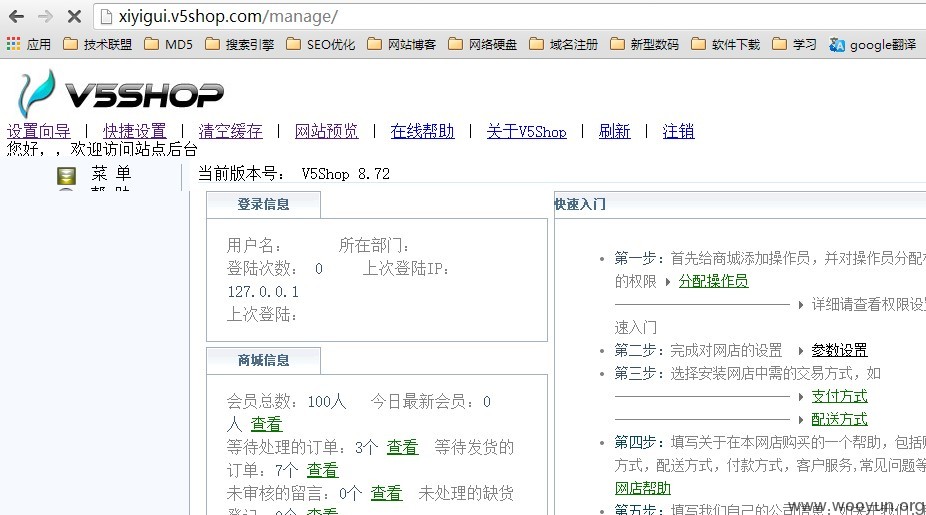
Task: Click the 快速入门 heading
Action: pyautogui.click(x=580, y=204)
